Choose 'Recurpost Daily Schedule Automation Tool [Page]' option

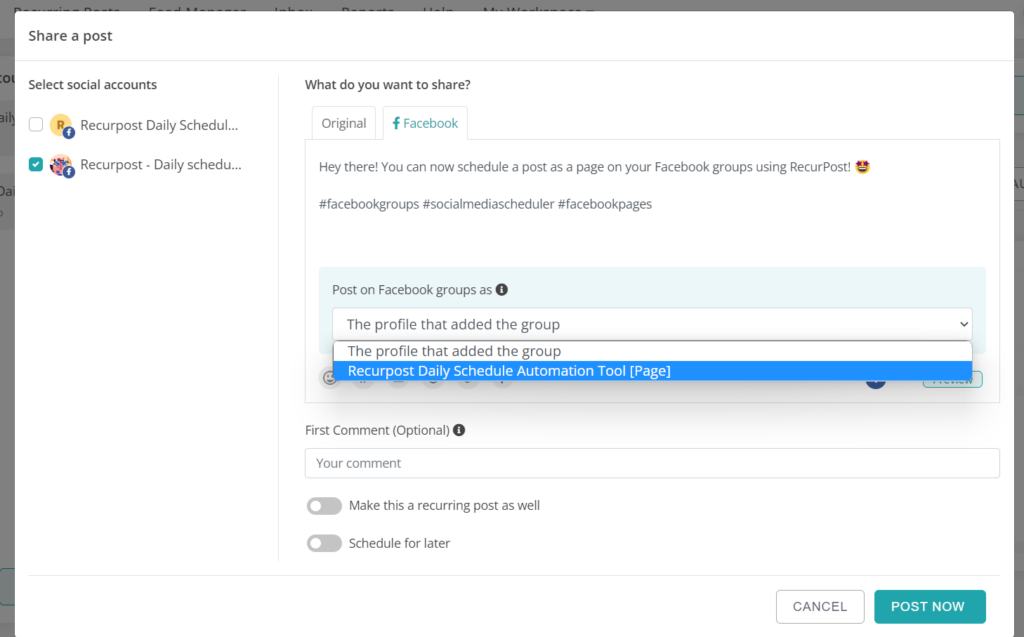click(652, 371)
